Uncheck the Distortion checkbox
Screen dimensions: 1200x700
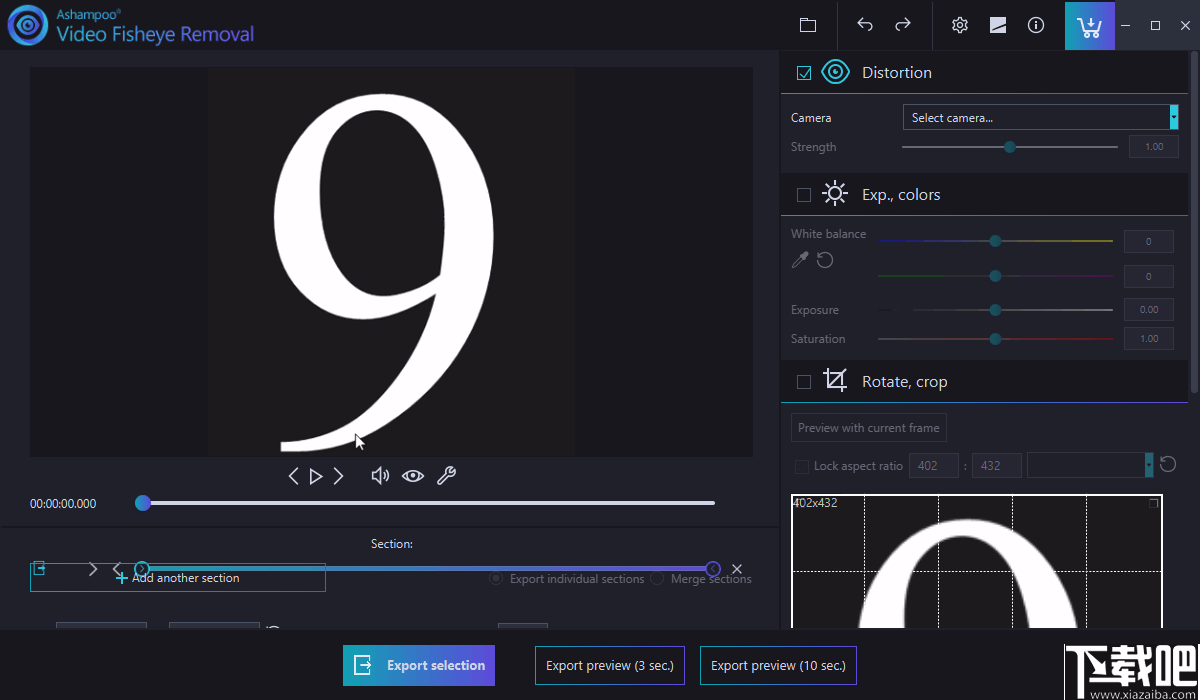(x=804, y=73)
